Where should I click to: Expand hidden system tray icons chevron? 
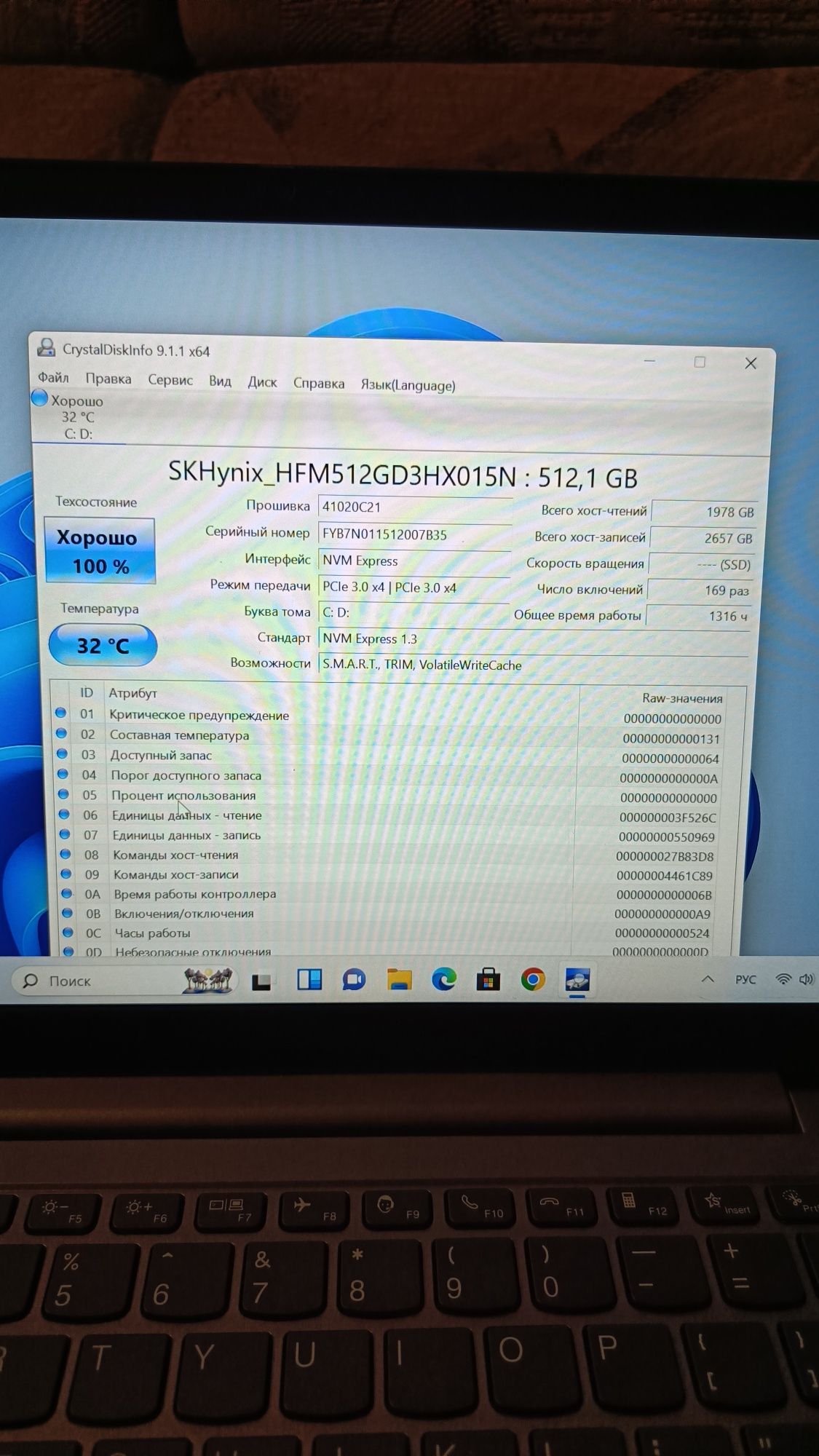coord(708,979)
